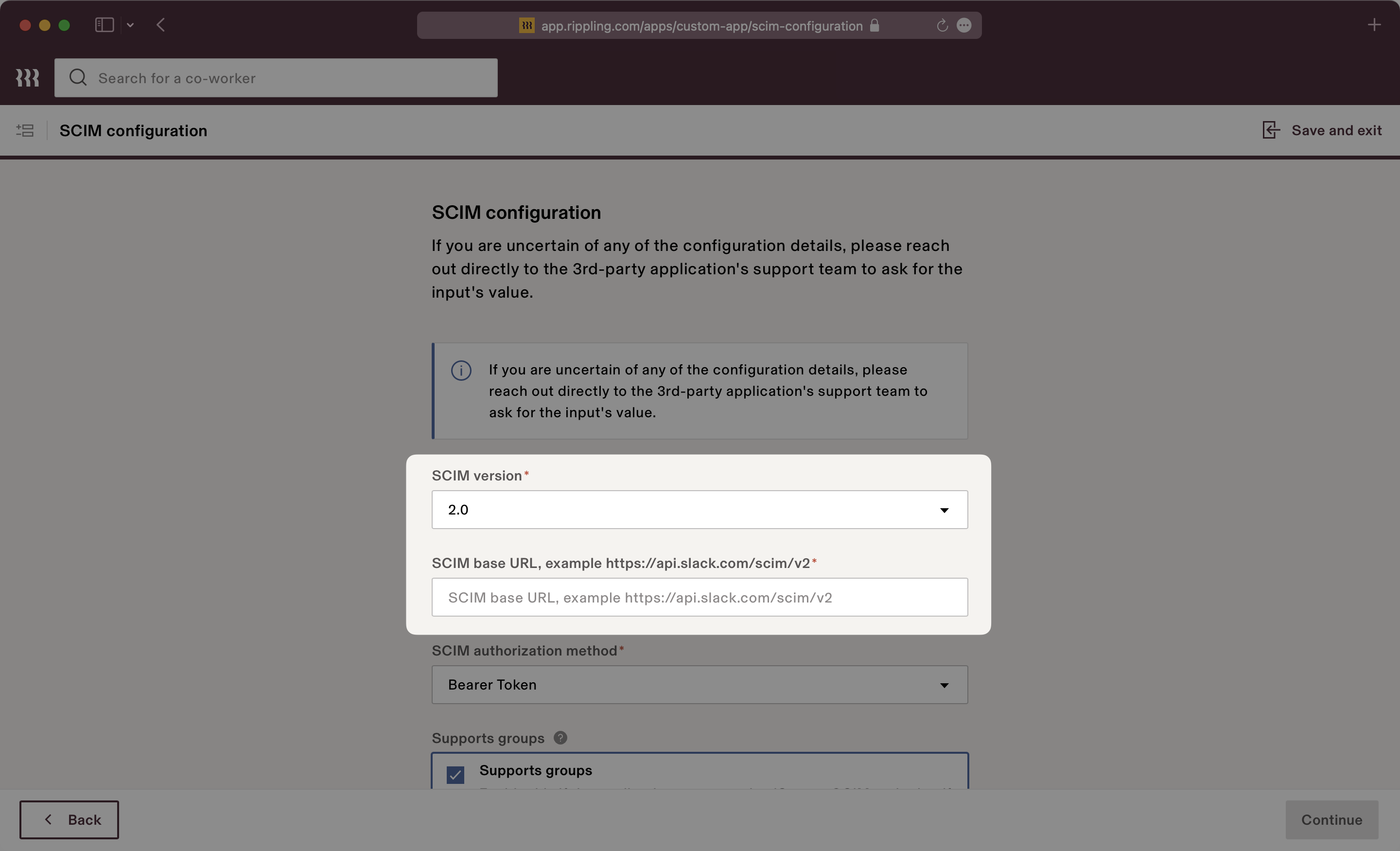Click the browser tab address bar
The width and height of the screenshot is (1400, 851).
[x=699, y=25]
